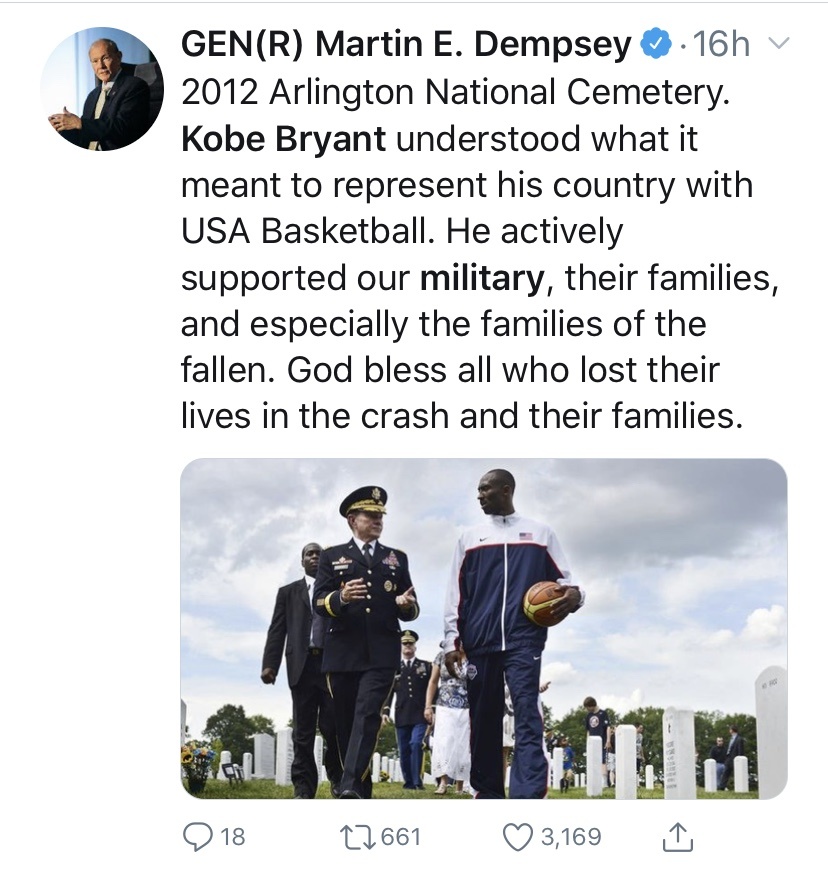Open GEN(R) Martin E. Dempsey profile name

point(406,45)
